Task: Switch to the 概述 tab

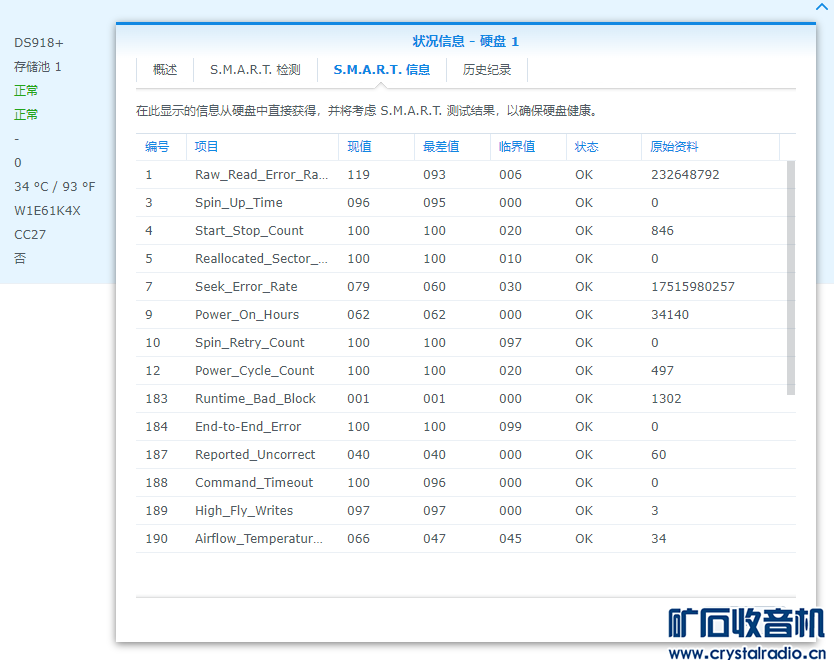Action: 165,70
